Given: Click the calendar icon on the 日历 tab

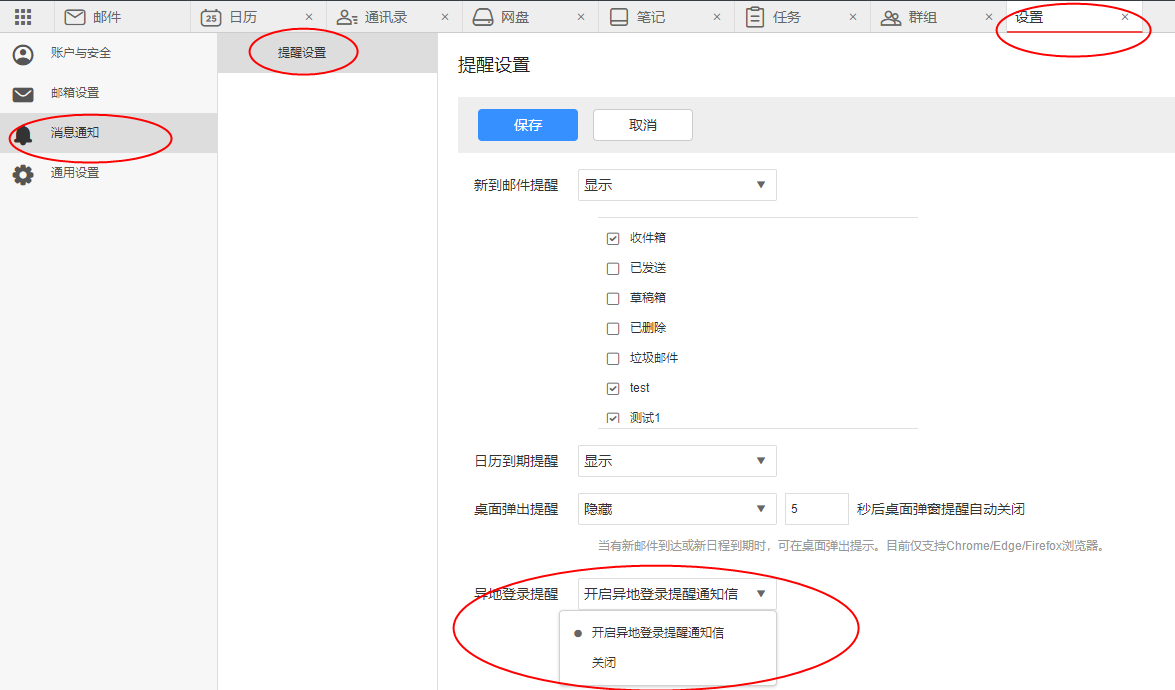Looking at the screenshot, I should click(209, 16).
